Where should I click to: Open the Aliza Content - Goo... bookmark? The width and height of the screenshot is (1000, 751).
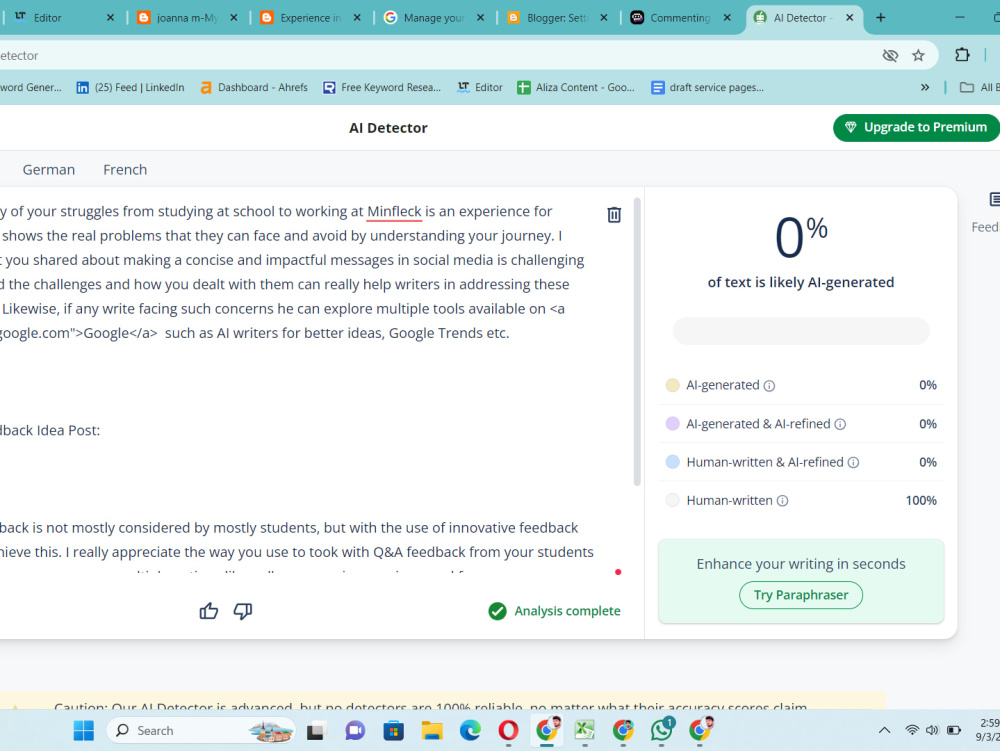(576, 87)
